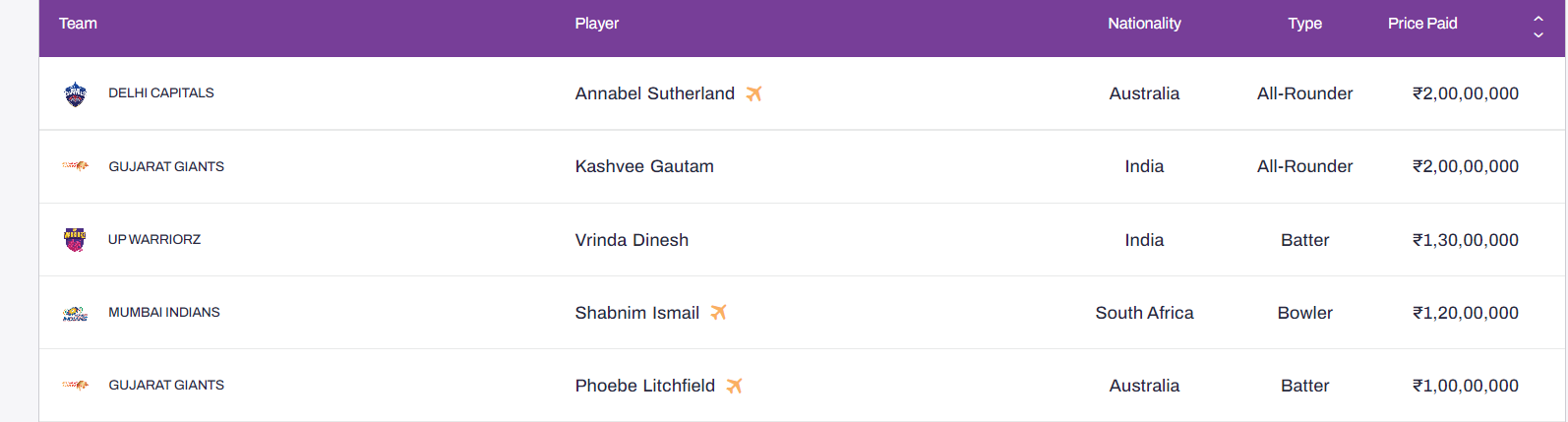This screenshot has height=422, width=1568.
Task: Click Shabnim Ismail player name
Action: click(x=637, y=313)
